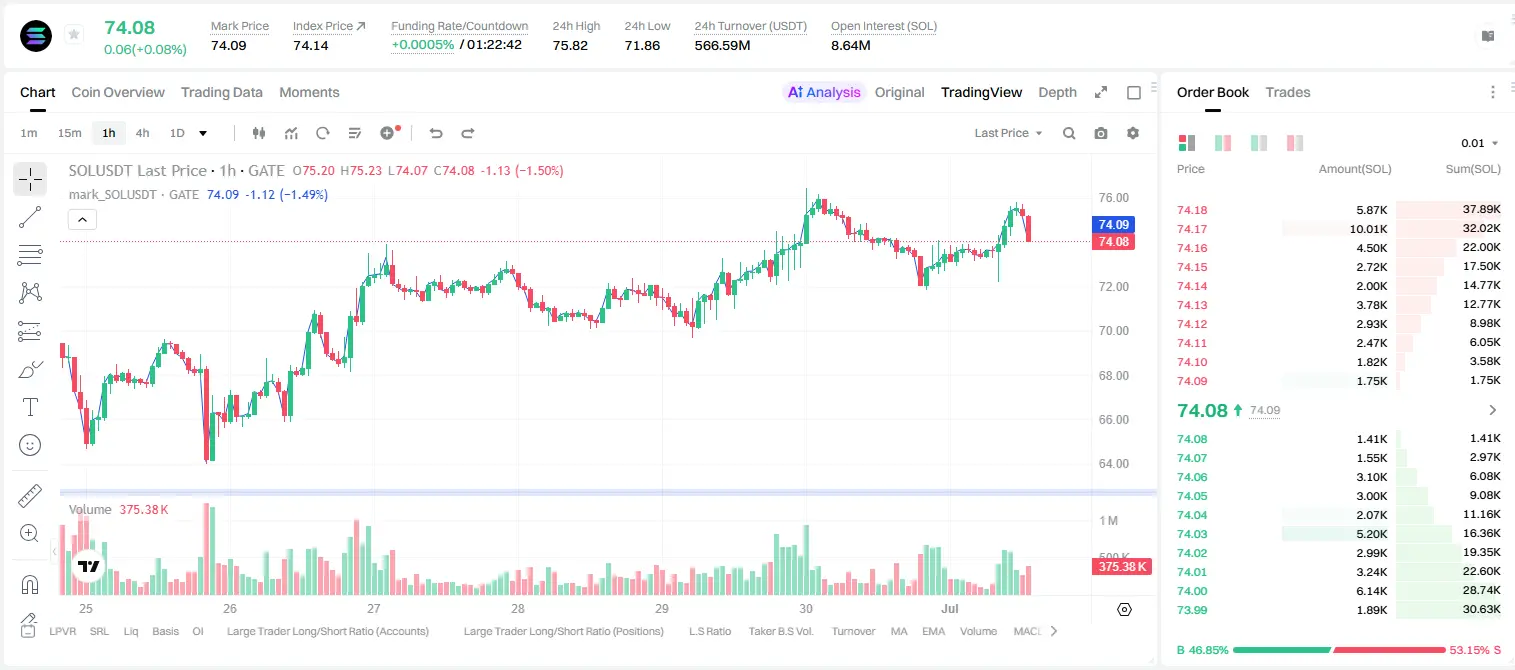The image size is (1515, 670).
Task: Select the text annotation tool
Action: (x=30, y=407)
